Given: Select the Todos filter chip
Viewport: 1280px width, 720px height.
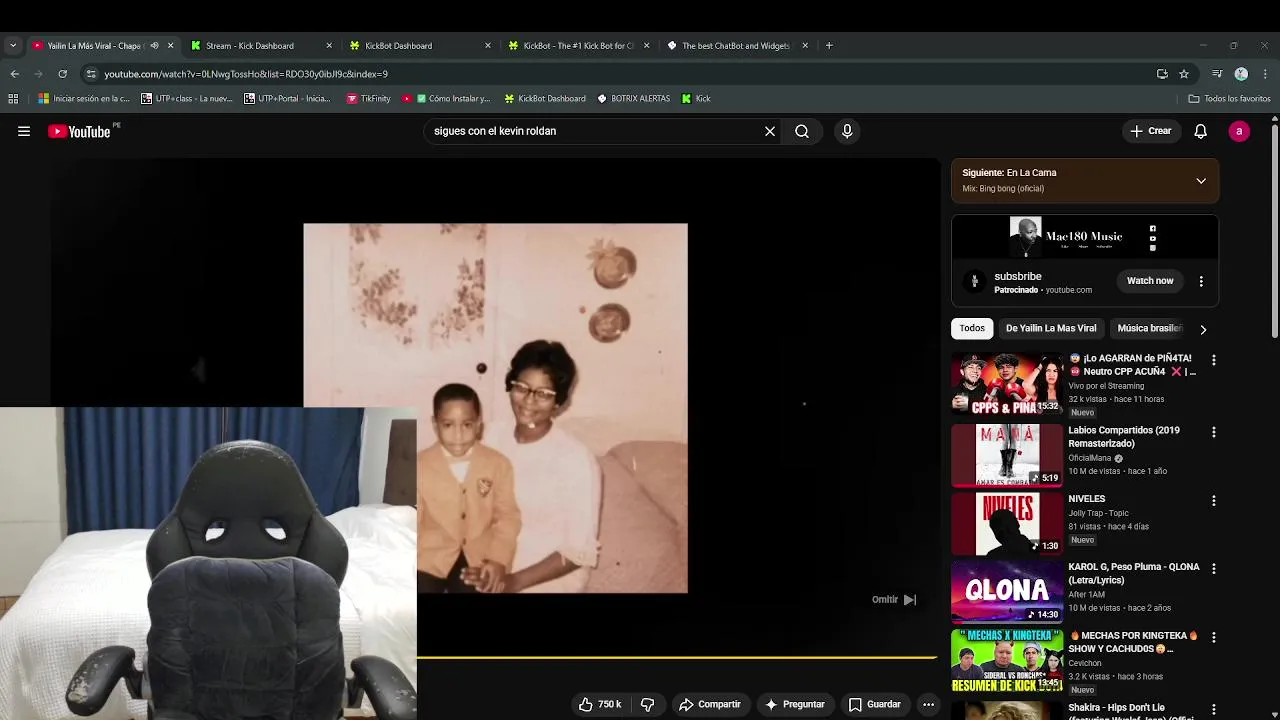Looking at the screenshot, I should (972, 328).
